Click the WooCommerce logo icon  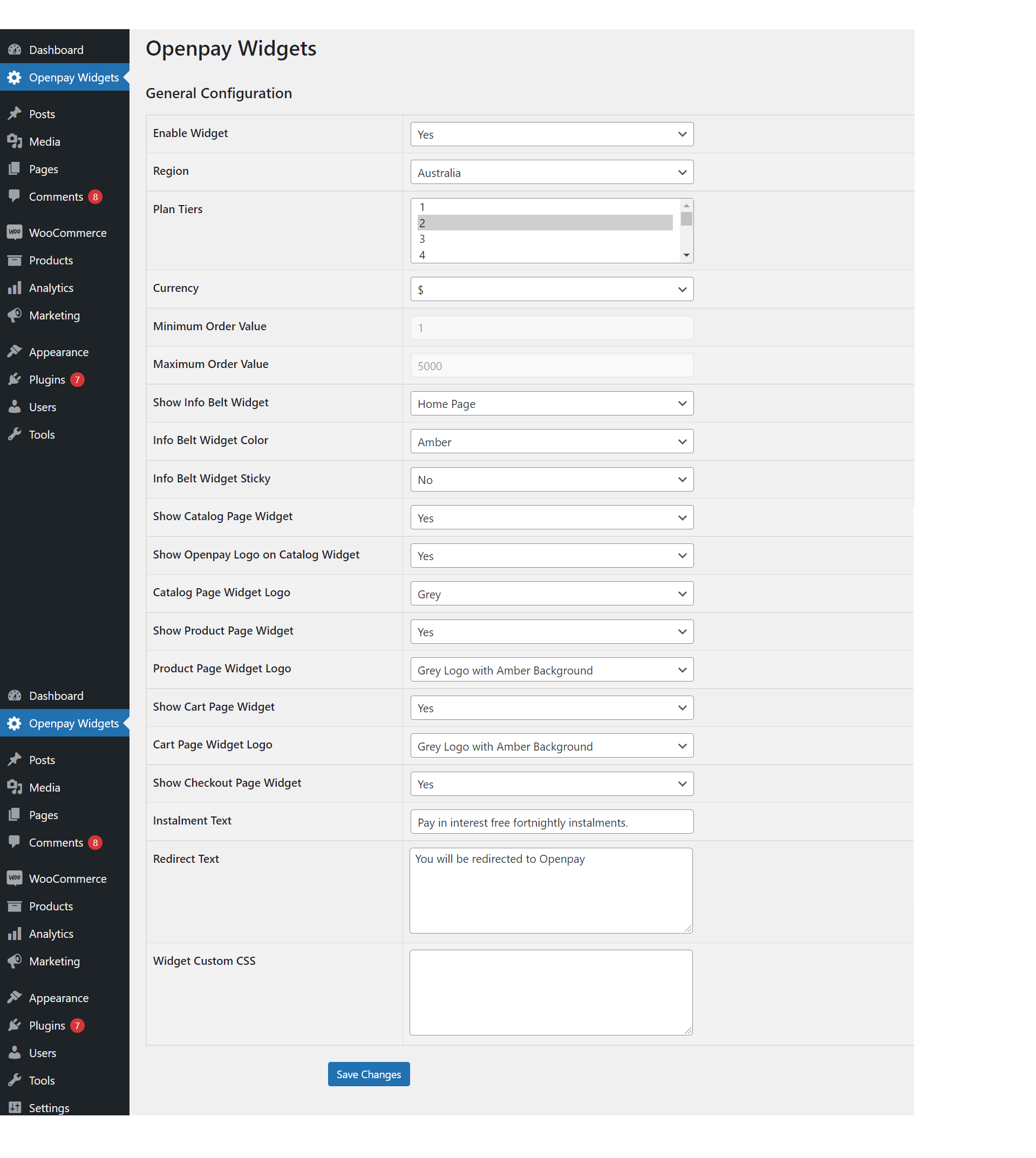15,232
